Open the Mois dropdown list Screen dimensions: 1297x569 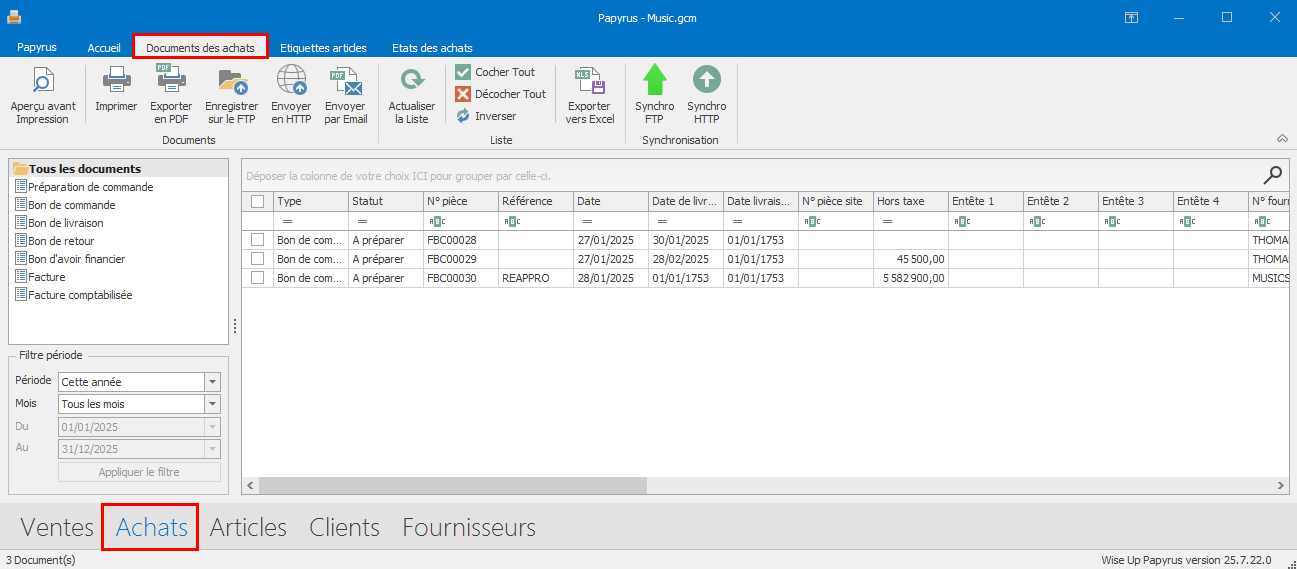(x=212, y=404)
